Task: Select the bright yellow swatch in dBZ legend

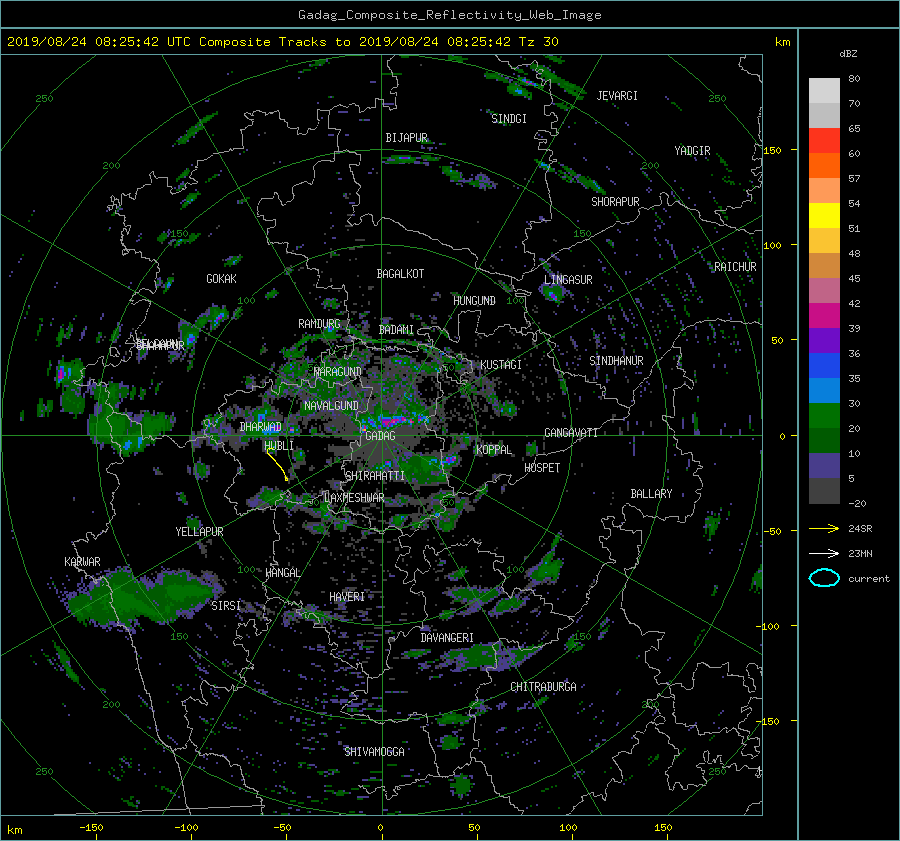Action: [824, 216]
